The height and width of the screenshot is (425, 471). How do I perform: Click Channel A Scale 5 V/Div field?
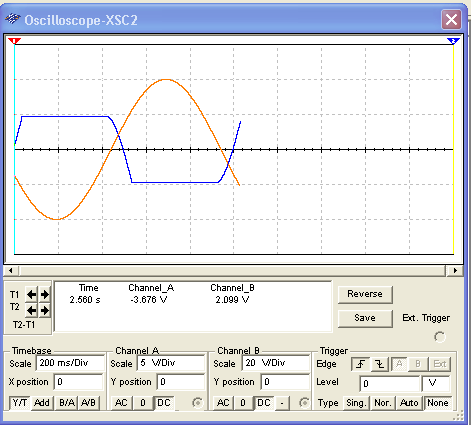171,363
